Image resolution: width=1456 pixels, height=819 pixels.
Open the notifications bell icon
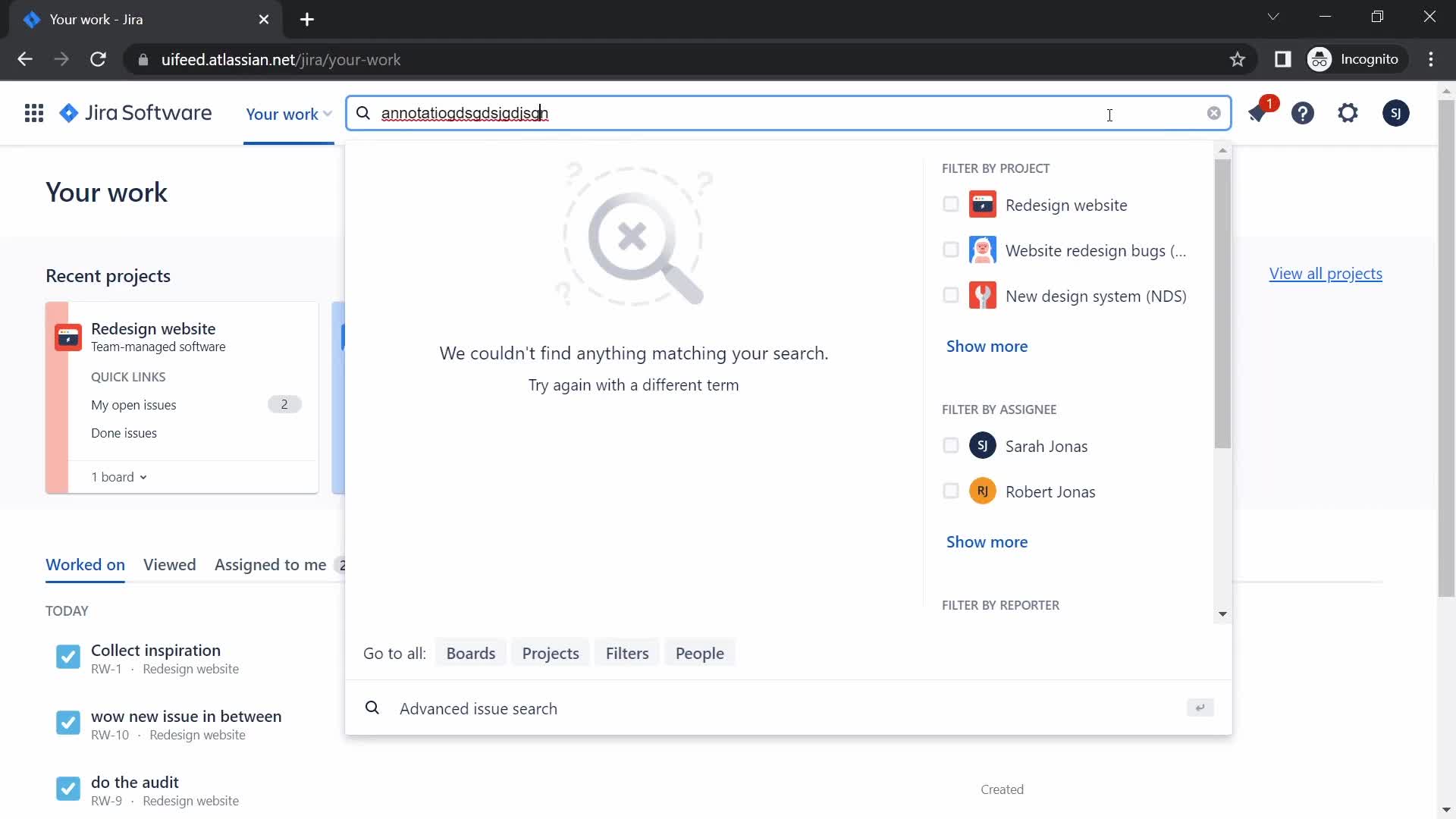(1258, 112)
